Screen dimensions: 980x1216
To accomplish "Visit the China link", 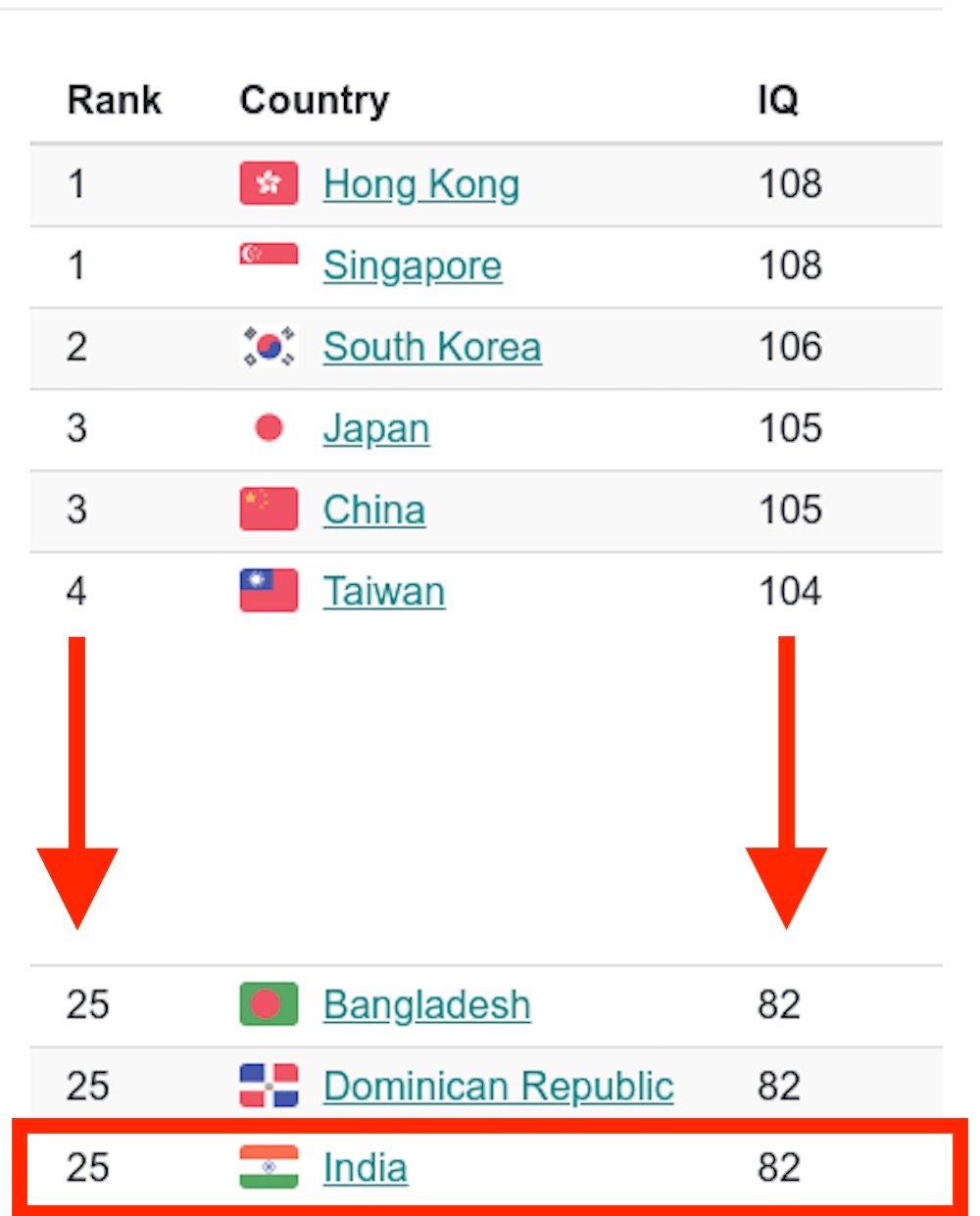I will 374,510.
